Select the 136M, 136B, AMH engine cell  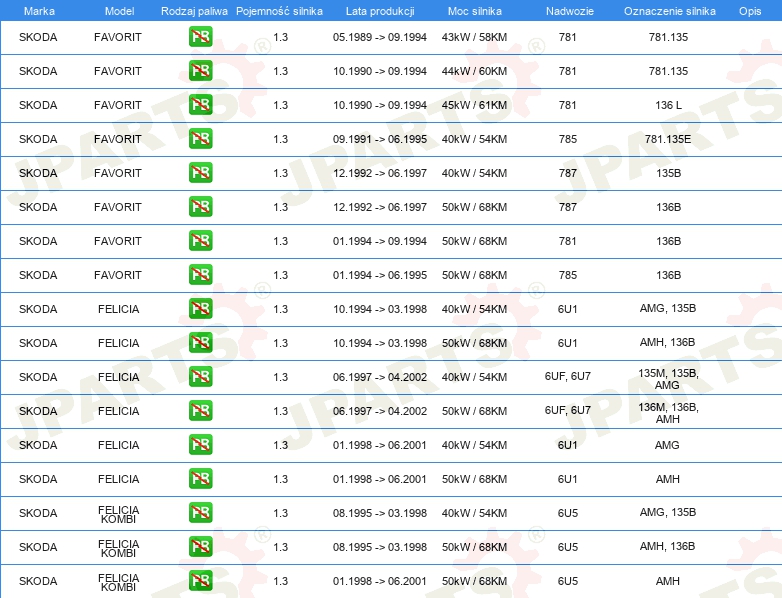coord(668,413)
